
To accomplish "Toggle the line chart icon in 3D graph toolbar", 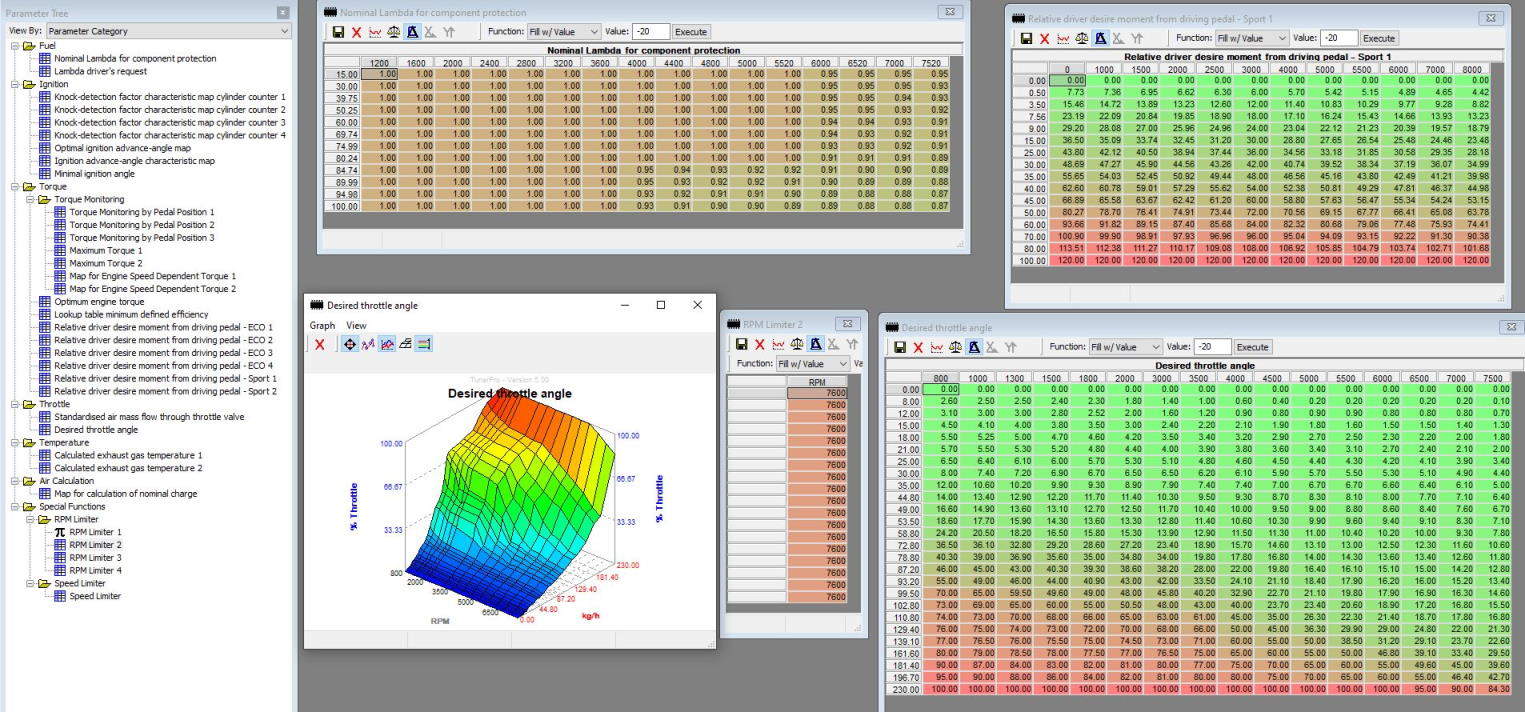I will 386,344.
